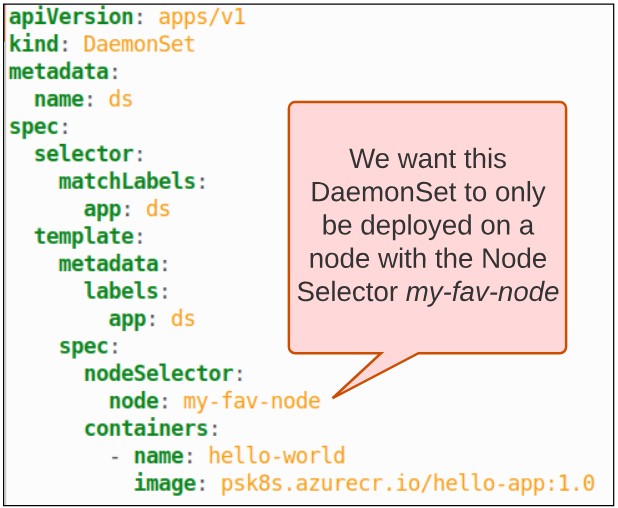This screenshot has width=618, height=508.
Task: Click the ds value under matchLabels
Action: [x=158, y=209]
